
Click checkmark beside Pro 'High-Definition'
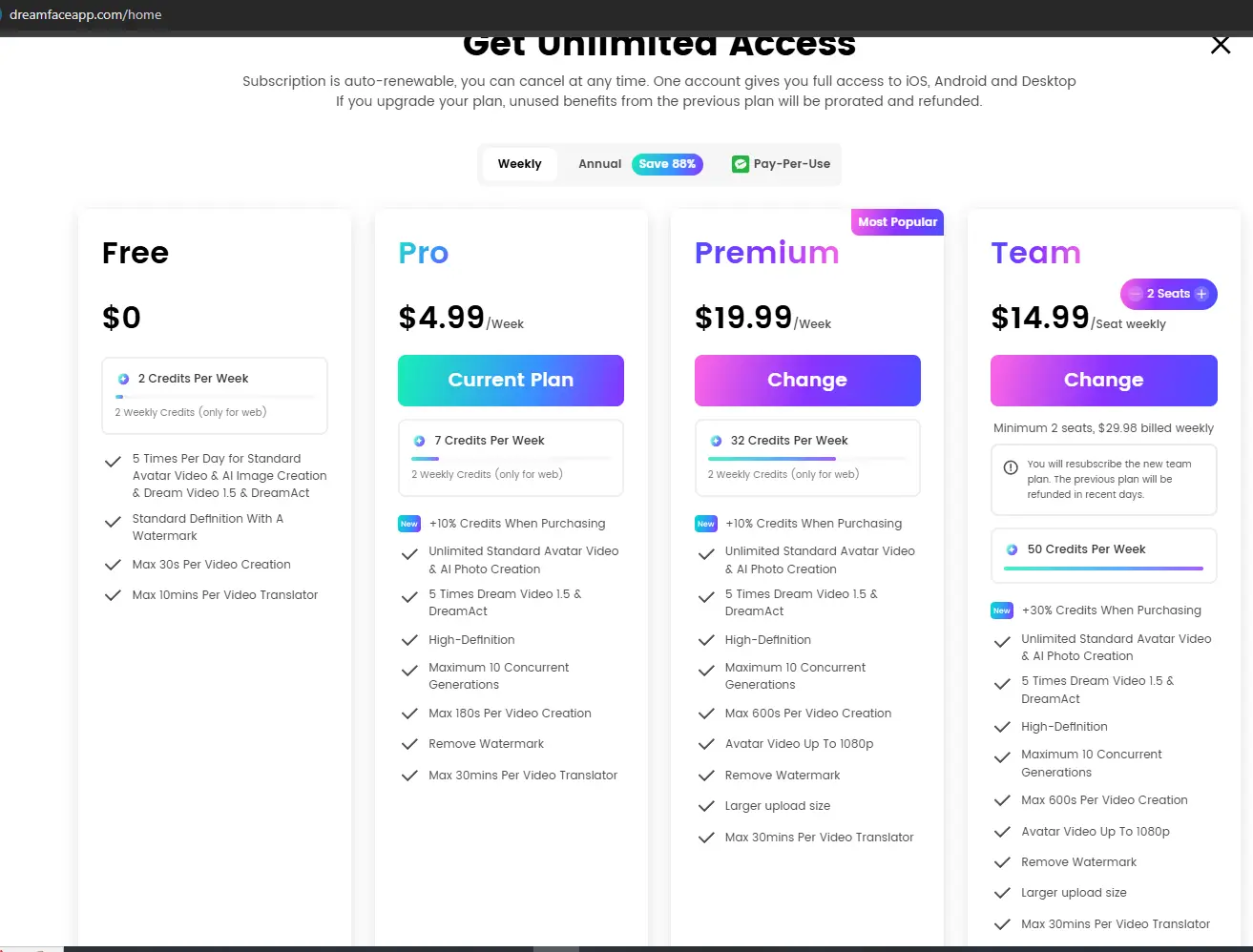point(409,640)
